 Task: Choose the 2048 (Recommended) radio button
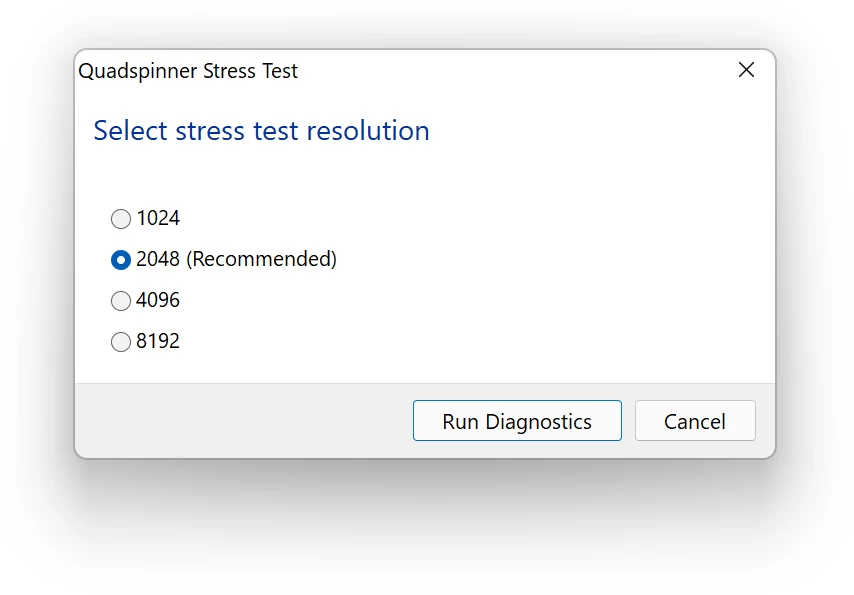point(121,259)
